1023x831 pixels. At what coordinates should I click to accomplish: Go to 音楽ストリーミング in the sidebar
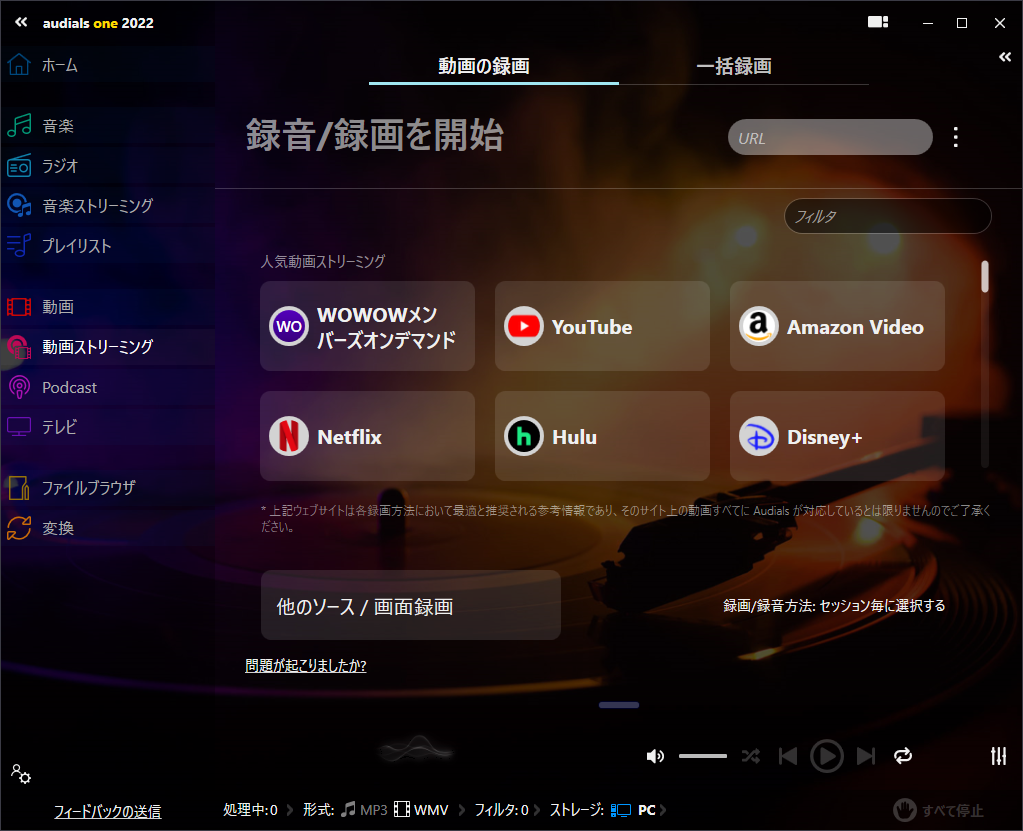point(108,205)
